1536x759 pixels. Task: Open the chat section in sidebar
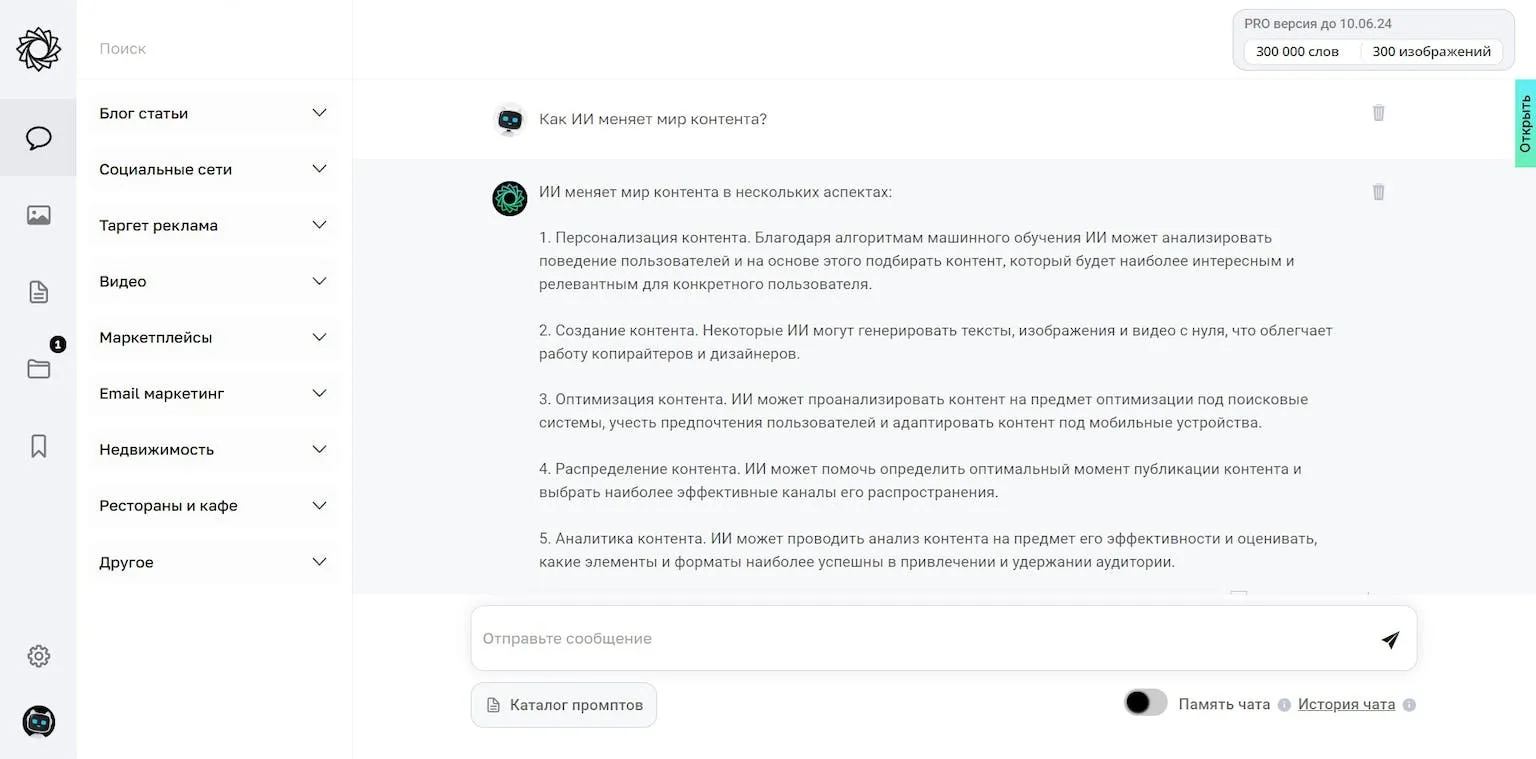pyautogui.click(x=38, y=138)
